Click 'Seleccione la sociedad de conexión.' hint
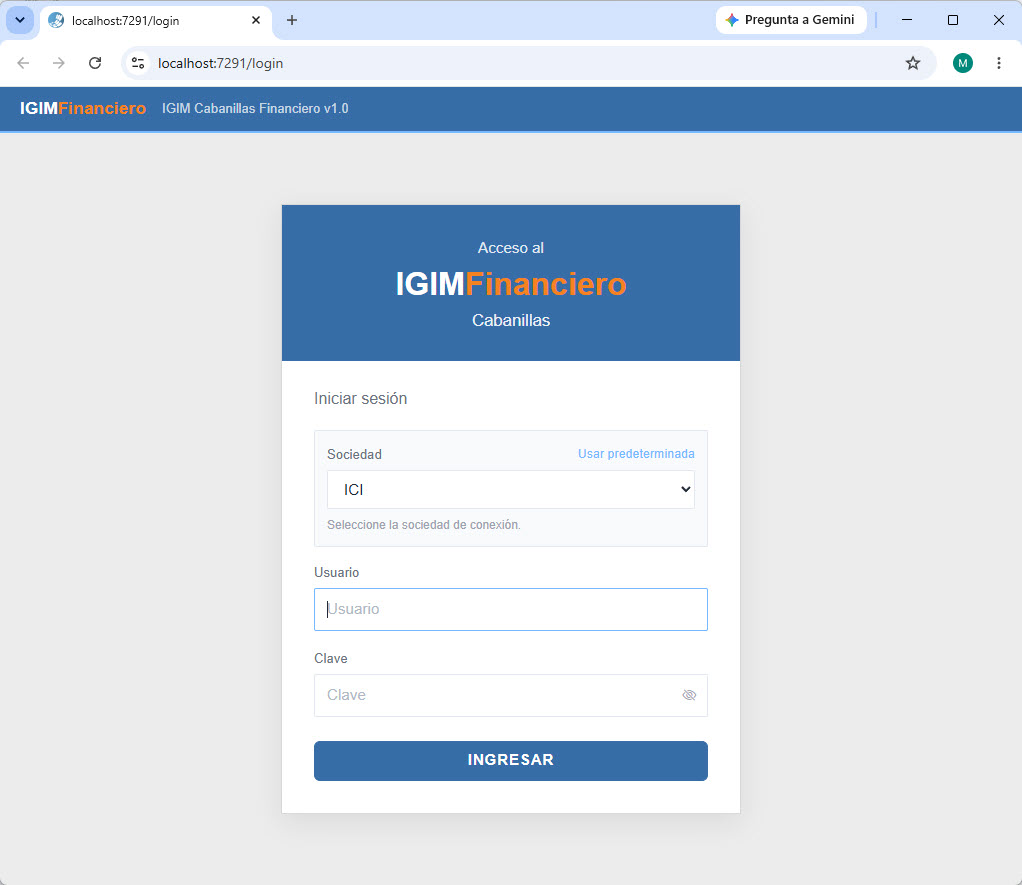This screenshot has width=1022, height=885. (x=424, y=525)
